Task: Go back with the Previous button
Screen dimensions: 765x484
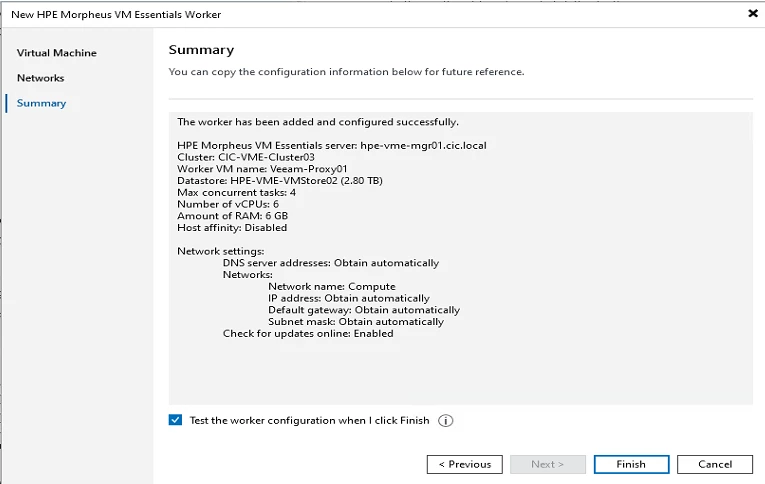Action: [464, 464]
